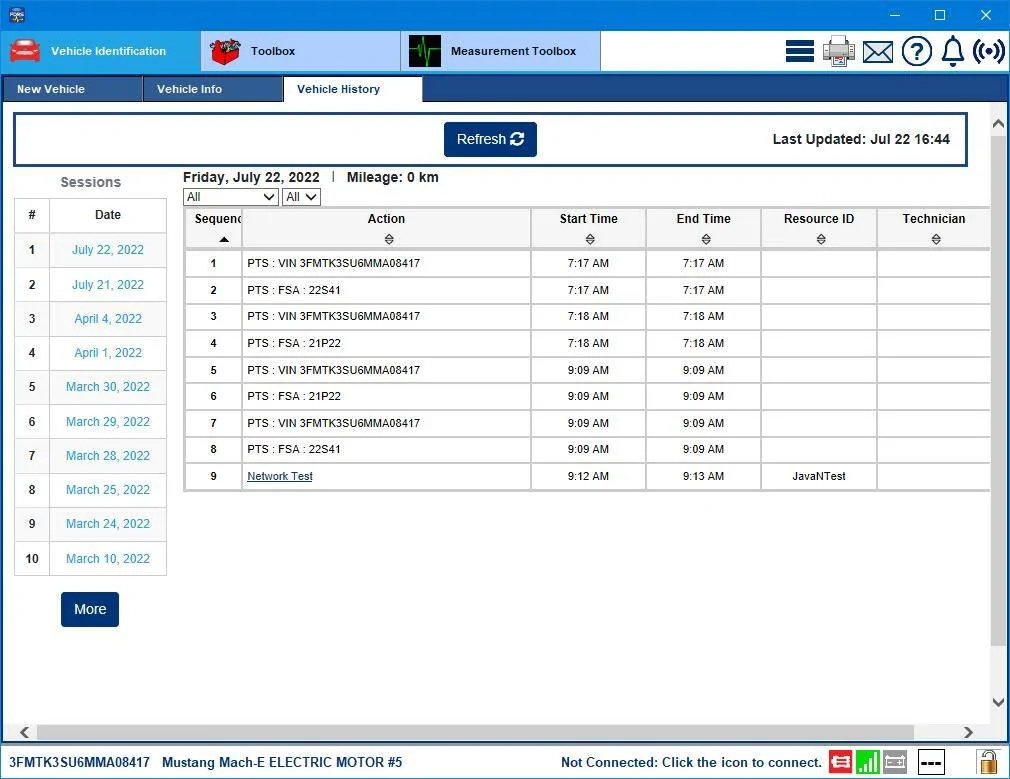Open session March 24, 2022
The image size is (1010, 779).
click(108, 524)
